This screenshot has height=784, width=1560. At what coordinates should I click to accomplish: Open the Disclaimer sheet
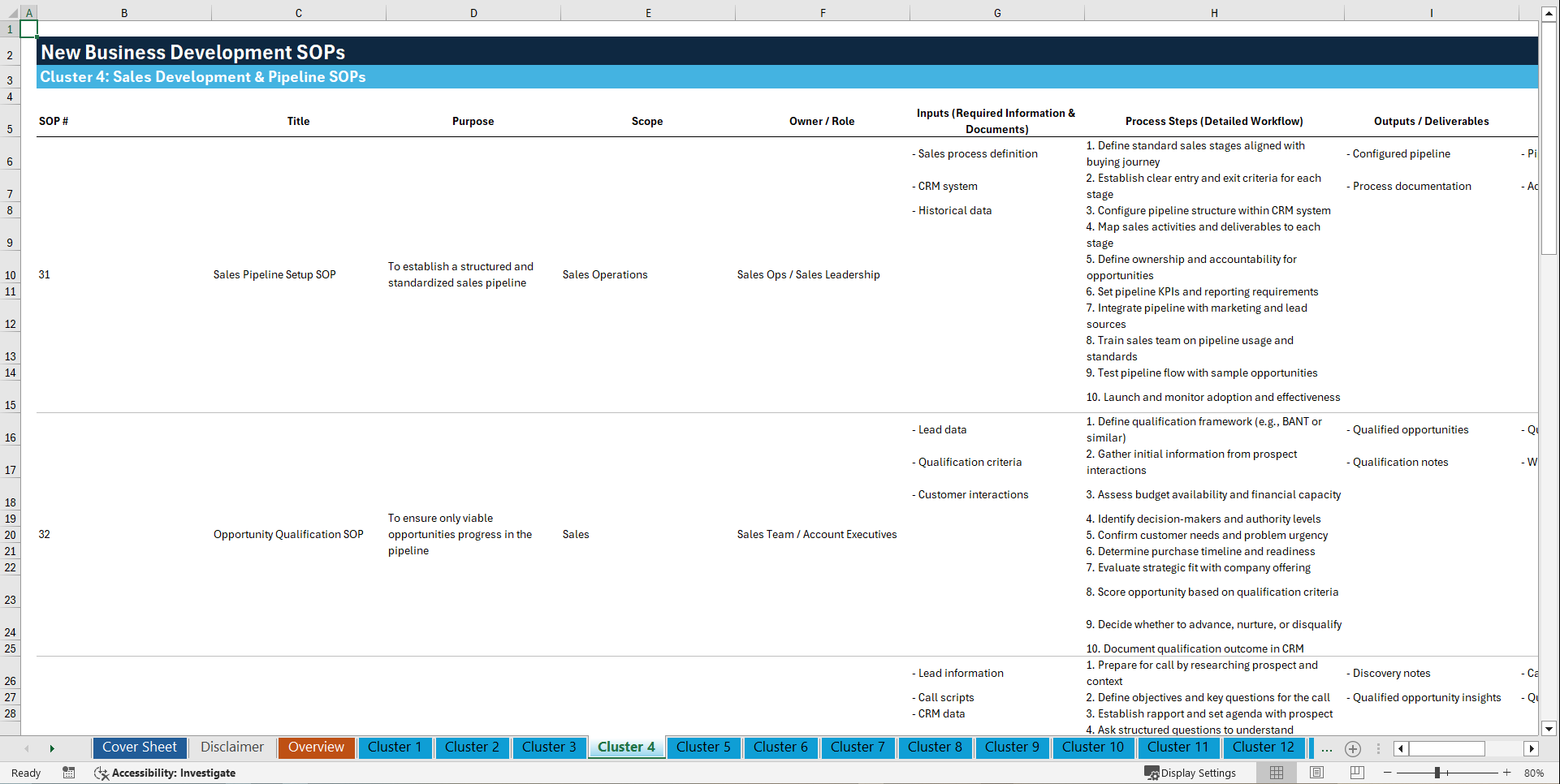[x=231, y=747]
